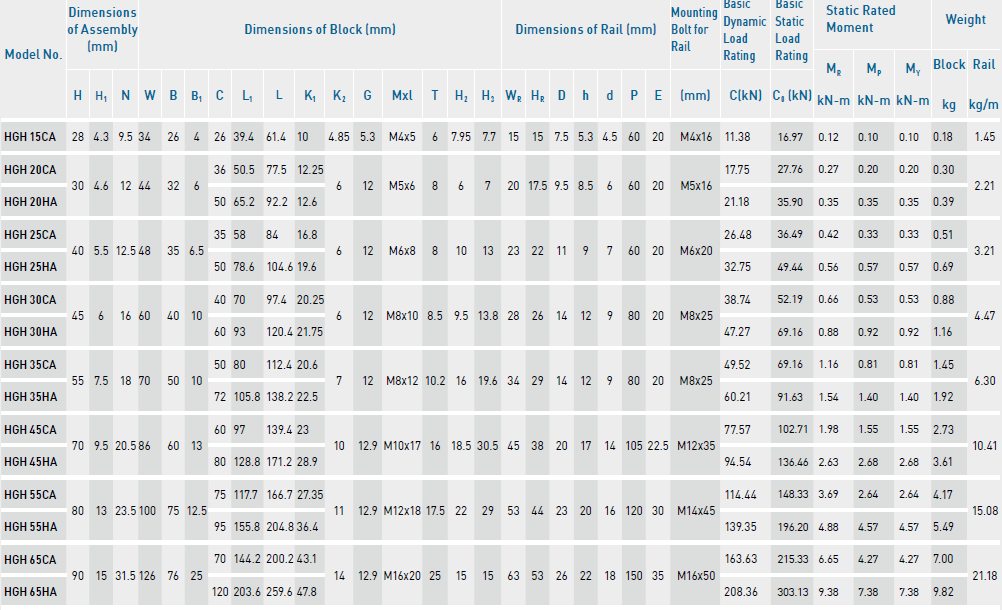Select the Dimensions of Rail (mm) header
Image resolution: width=1002 pixels, height=610 pixels.
pos(585,30)
